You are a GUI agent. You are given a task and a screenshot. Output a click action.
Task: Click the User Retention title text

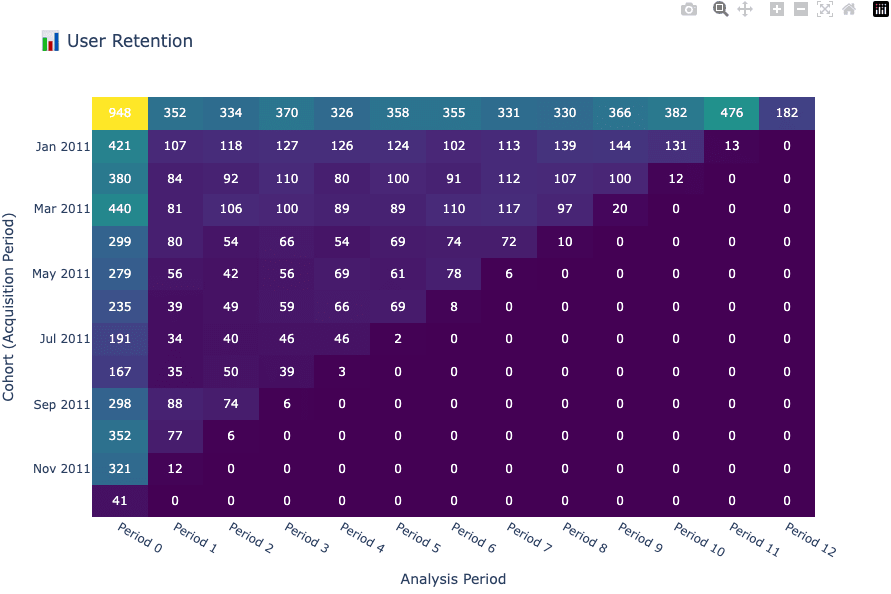point(129,41)
